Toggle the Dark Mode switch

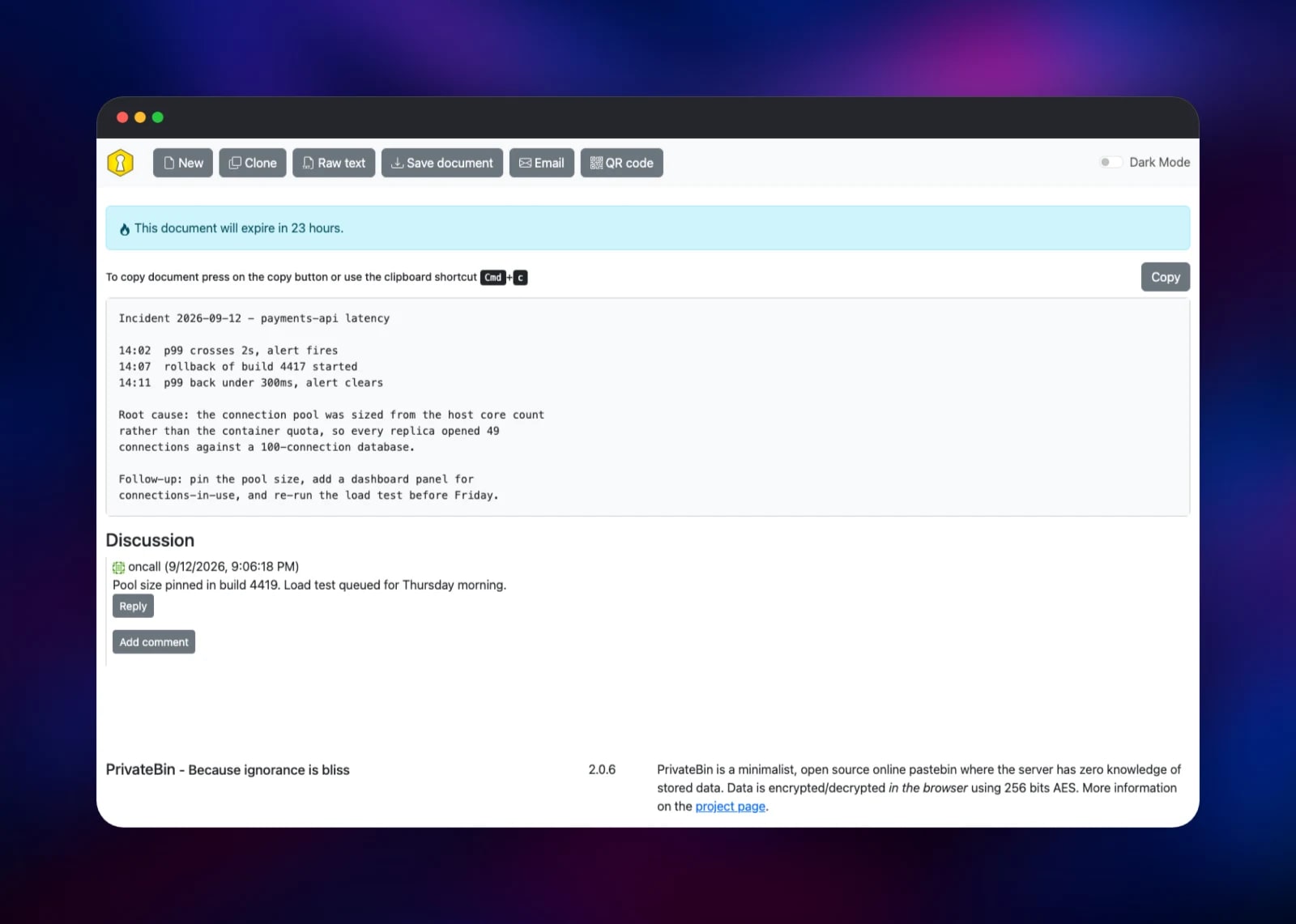(x=1111, y=162)
